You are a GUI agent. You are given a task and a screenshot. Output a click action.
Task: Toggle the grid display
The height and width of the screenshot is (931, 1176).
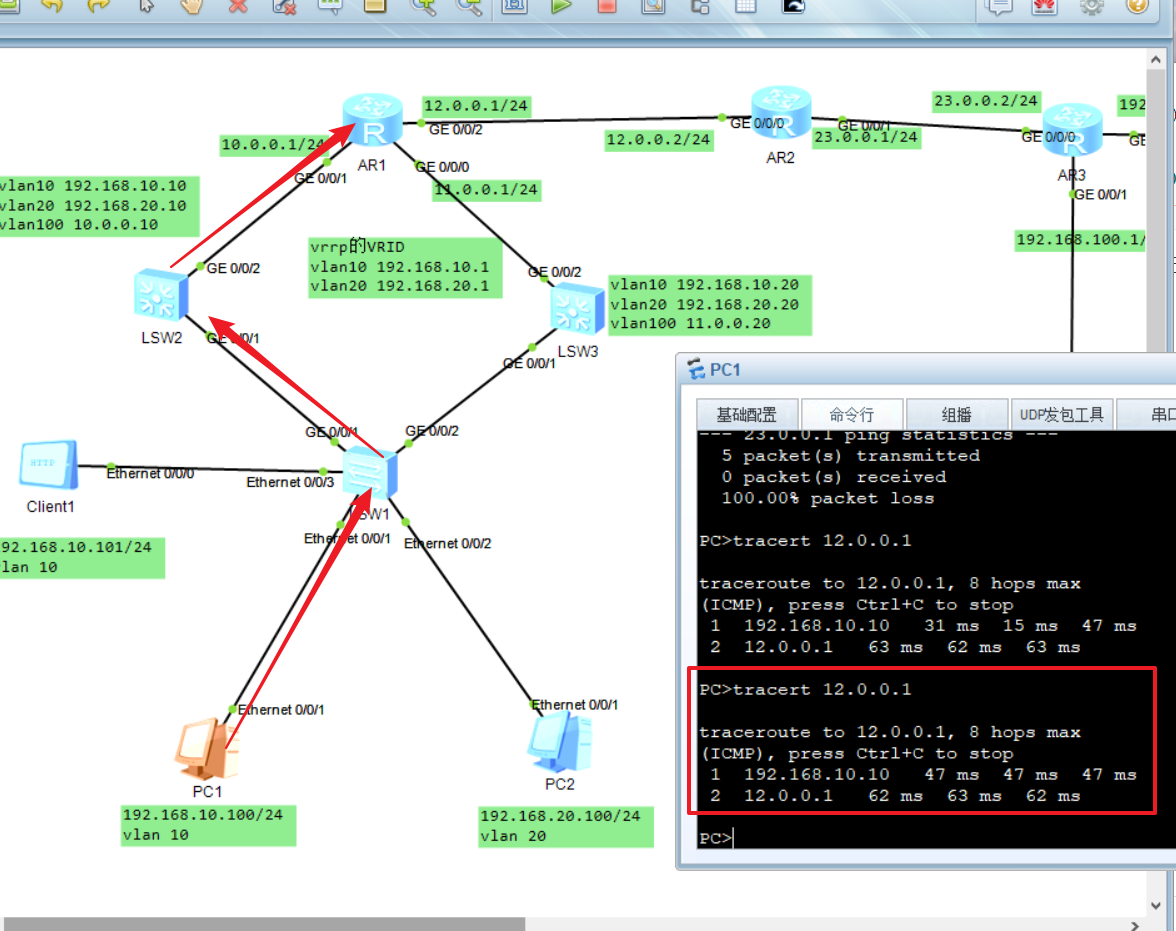[x=744, y=8]
